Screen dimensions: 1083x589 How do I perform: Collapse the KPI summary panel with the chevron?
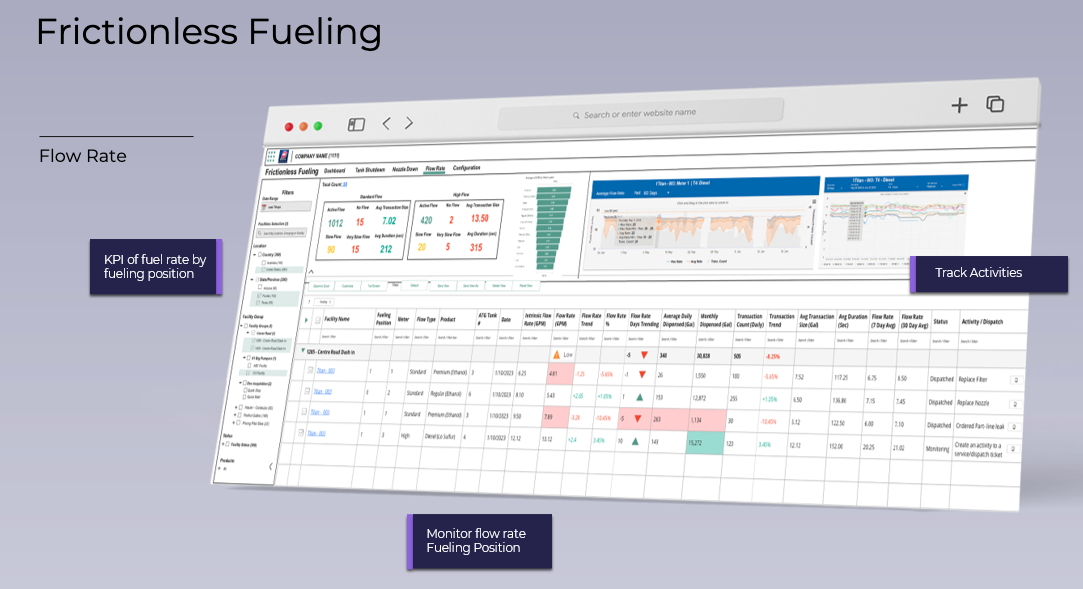(x=310, y=270)
